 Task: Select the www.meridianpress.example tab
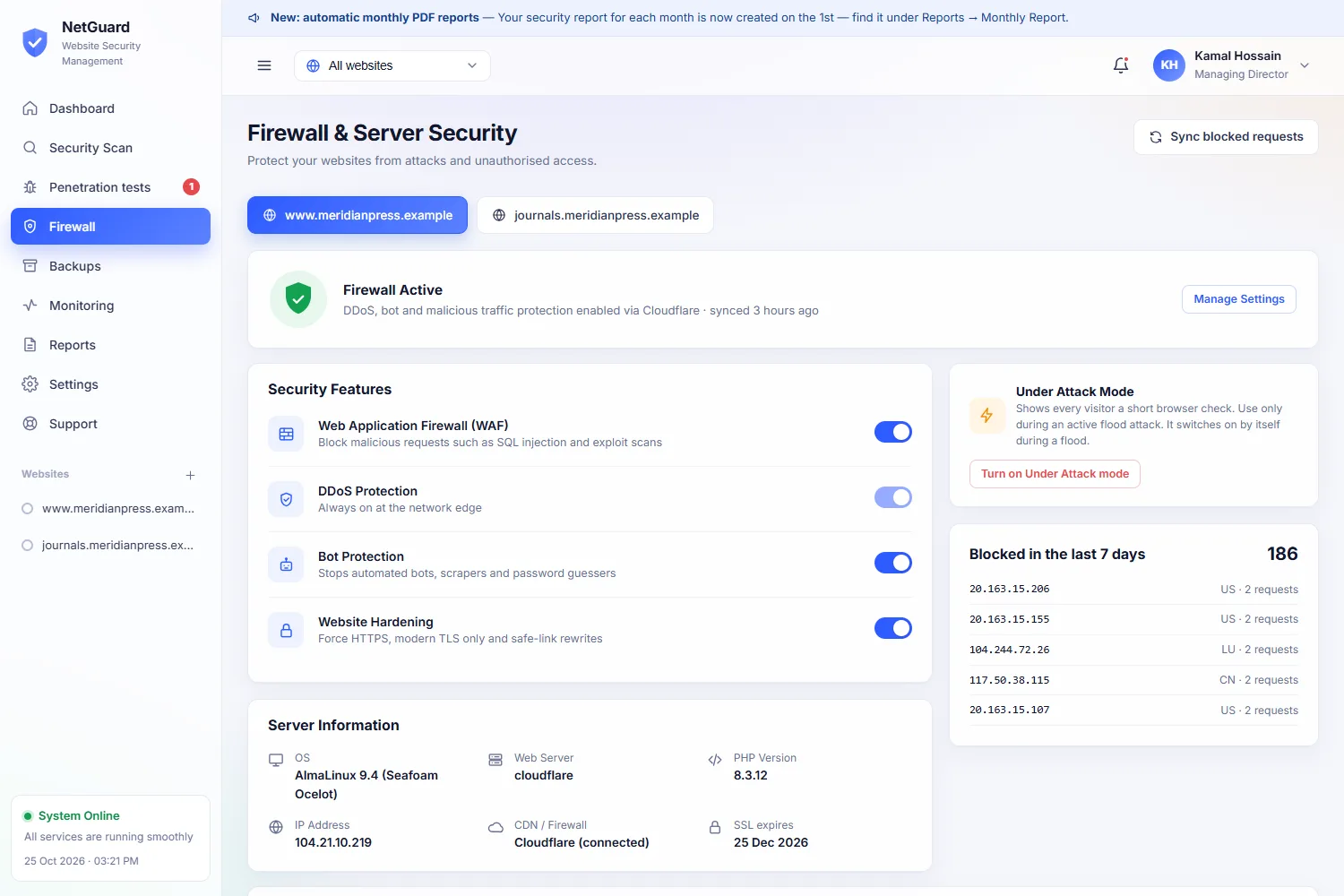[358, 215]
